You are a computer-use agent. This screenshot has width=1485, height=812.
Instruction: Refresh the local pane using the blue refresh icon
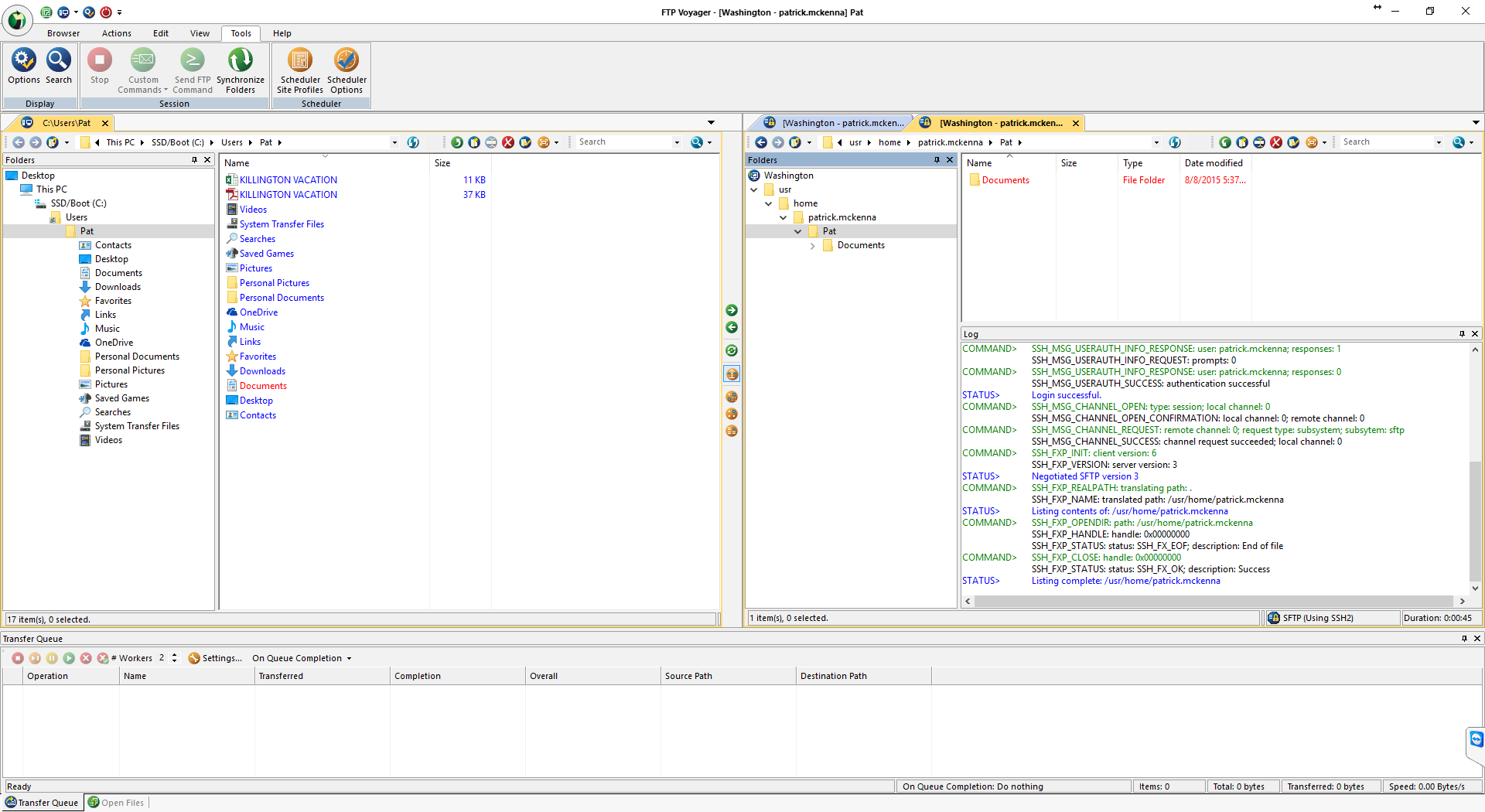click(x=413, y=142)
